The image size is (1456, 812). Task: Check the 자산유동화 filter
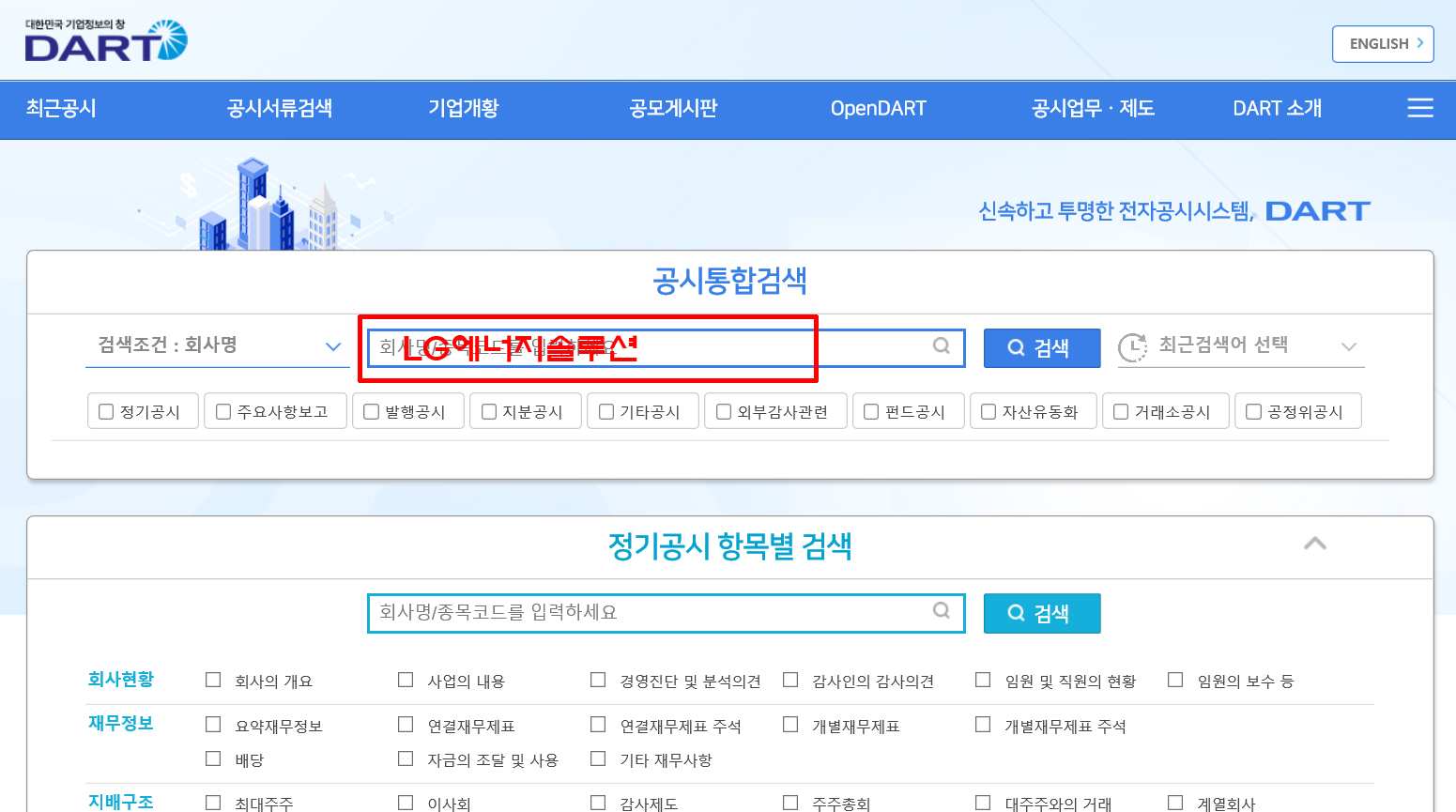tap(989, 411)
